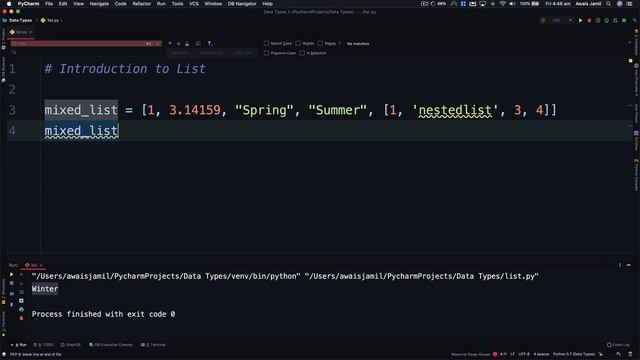
Task: Run the list script with green play button
Action: pyautogui.click(x=580, y=20)
